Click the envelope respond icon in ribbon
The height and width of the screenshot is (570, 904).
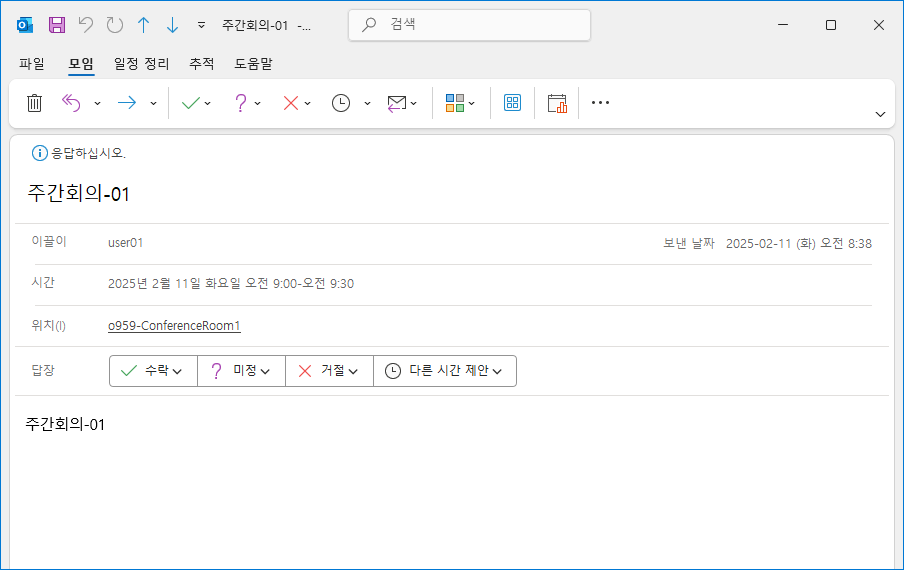tap(397, 104)
